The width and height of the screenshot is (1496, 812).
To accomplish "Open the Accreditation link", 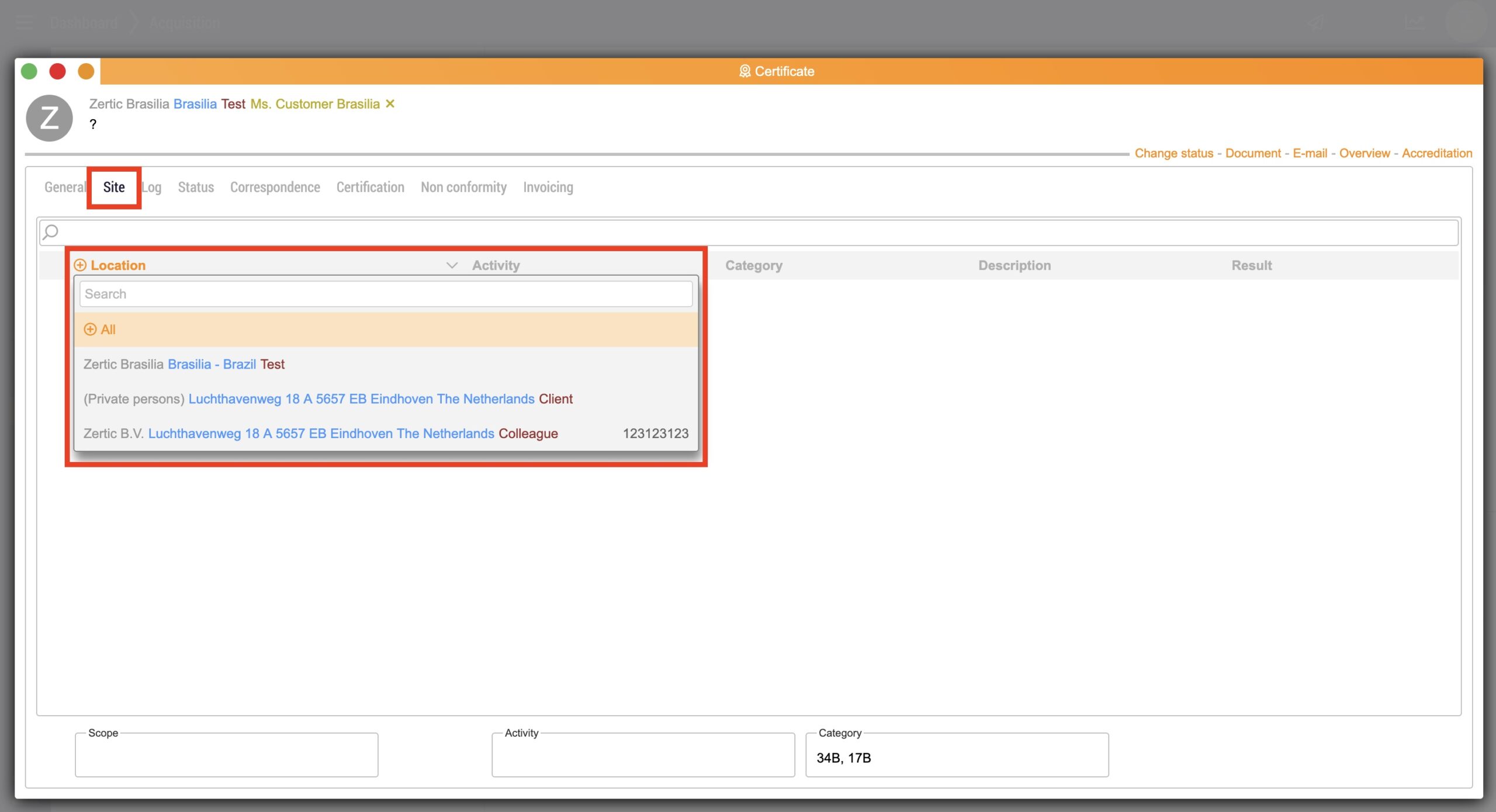I will click(x=1436, y=153).
